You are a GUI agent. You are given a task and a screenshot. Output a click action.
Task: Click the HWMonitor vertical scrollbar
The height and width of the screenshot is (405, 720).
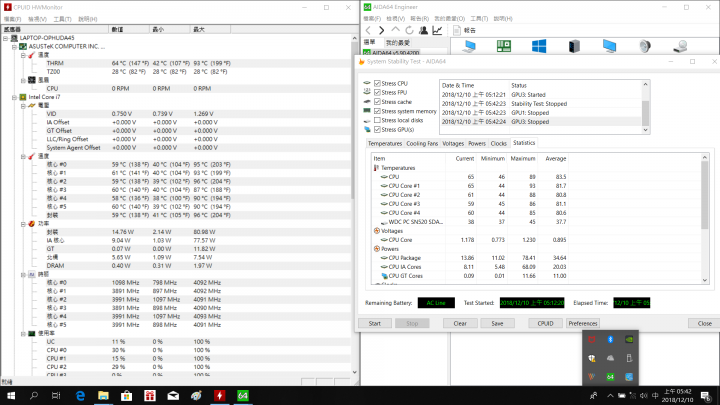tap(354, 204)
